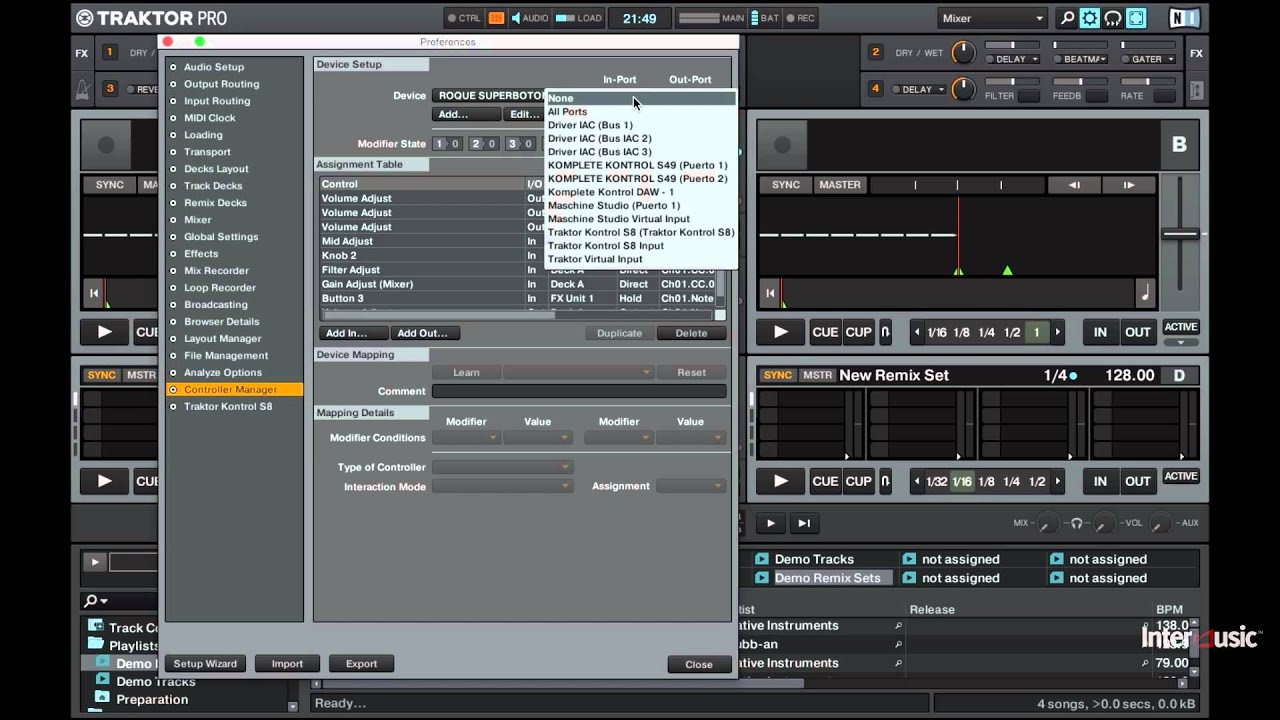Click the right FX panel tab

(x=1196, y=53)
